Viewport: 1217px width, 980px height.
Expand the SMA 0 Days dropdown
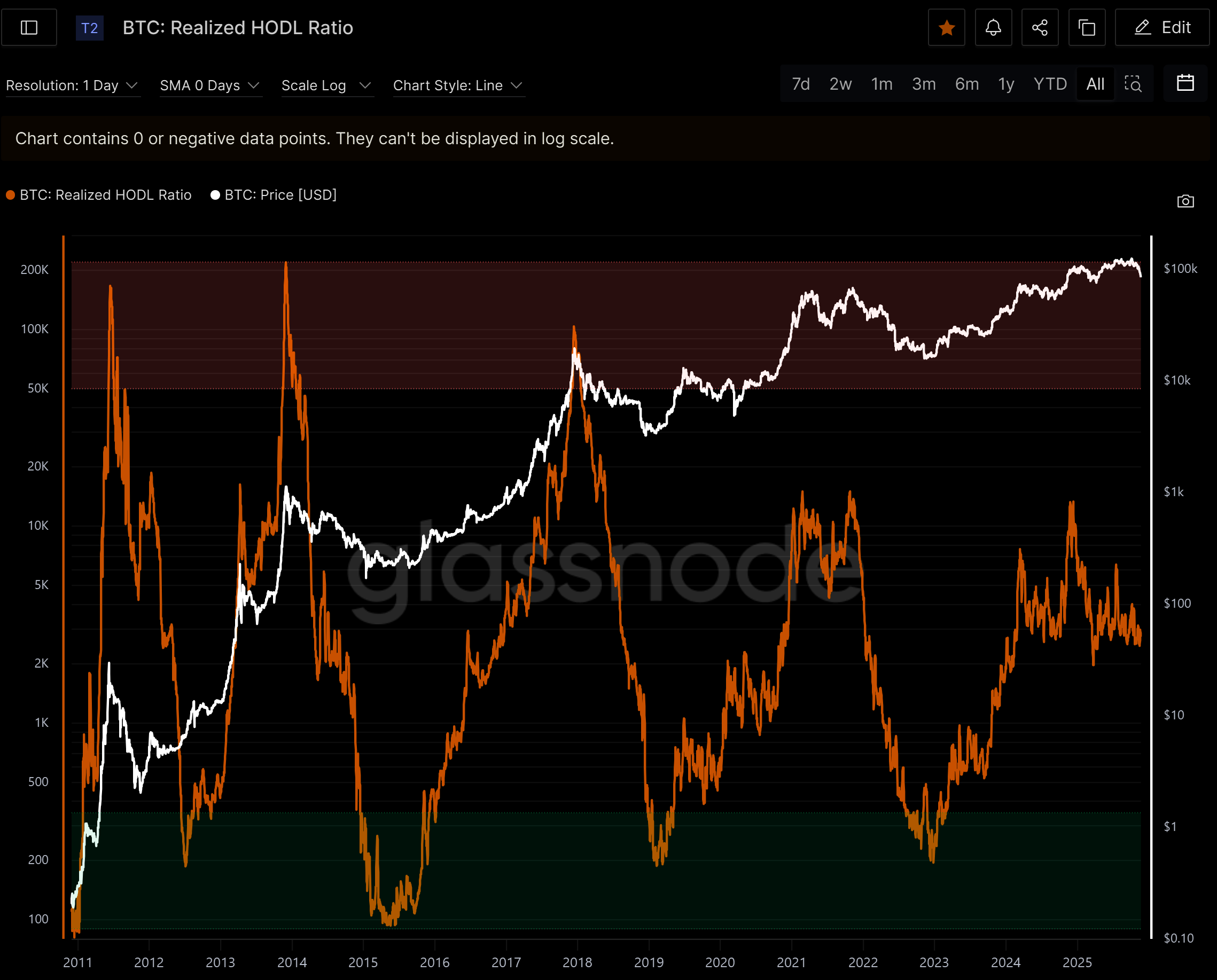tap(210, 85)
